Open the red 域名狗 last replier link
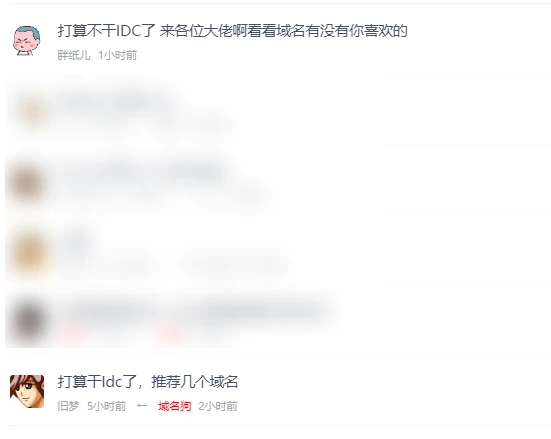Image resolution: width=551 pixels, height=439 pixels. (175, 406)
